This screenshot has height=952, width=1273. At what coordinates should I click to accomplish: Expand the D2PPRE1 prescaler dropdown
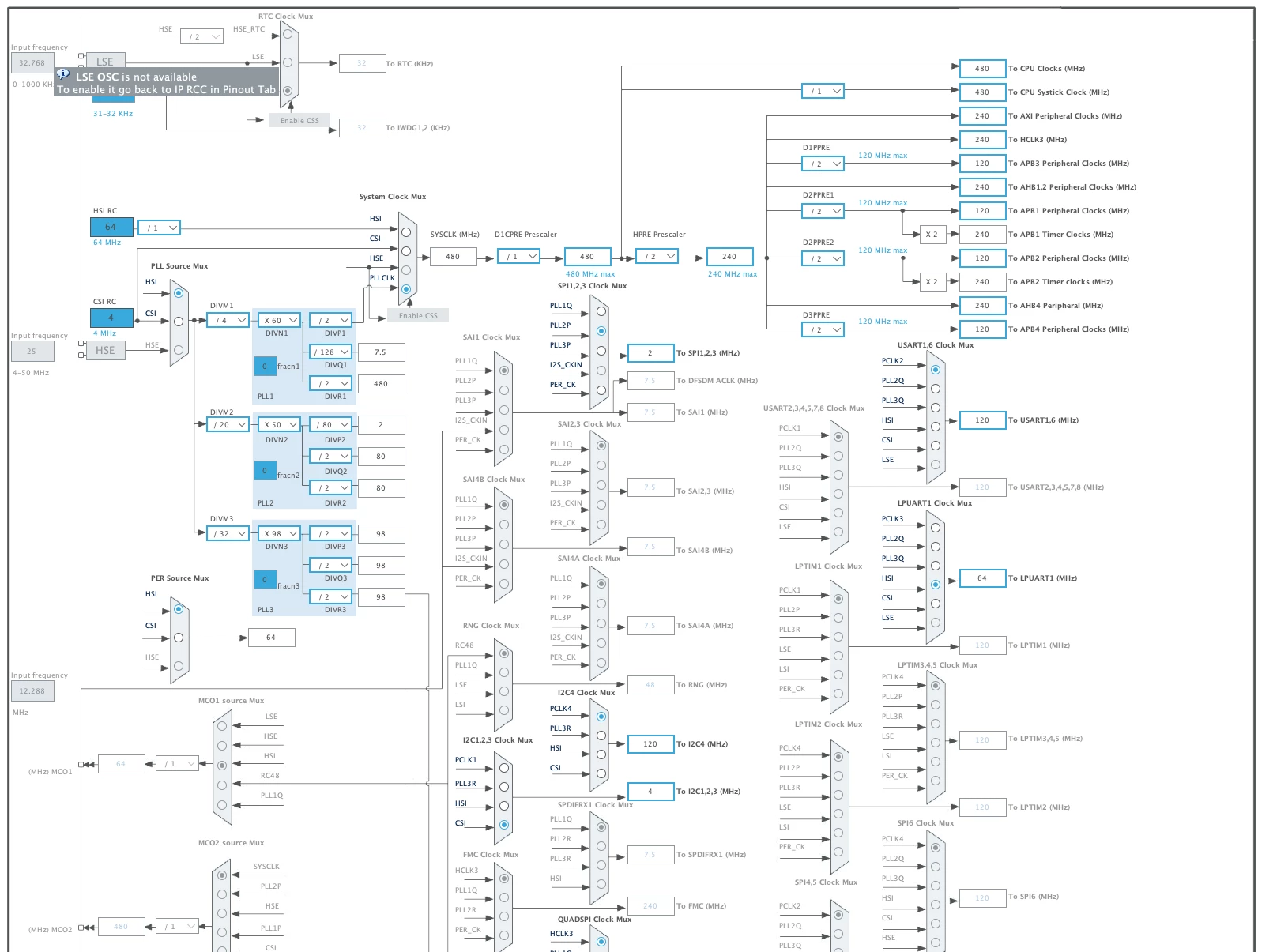click(823, 211)
